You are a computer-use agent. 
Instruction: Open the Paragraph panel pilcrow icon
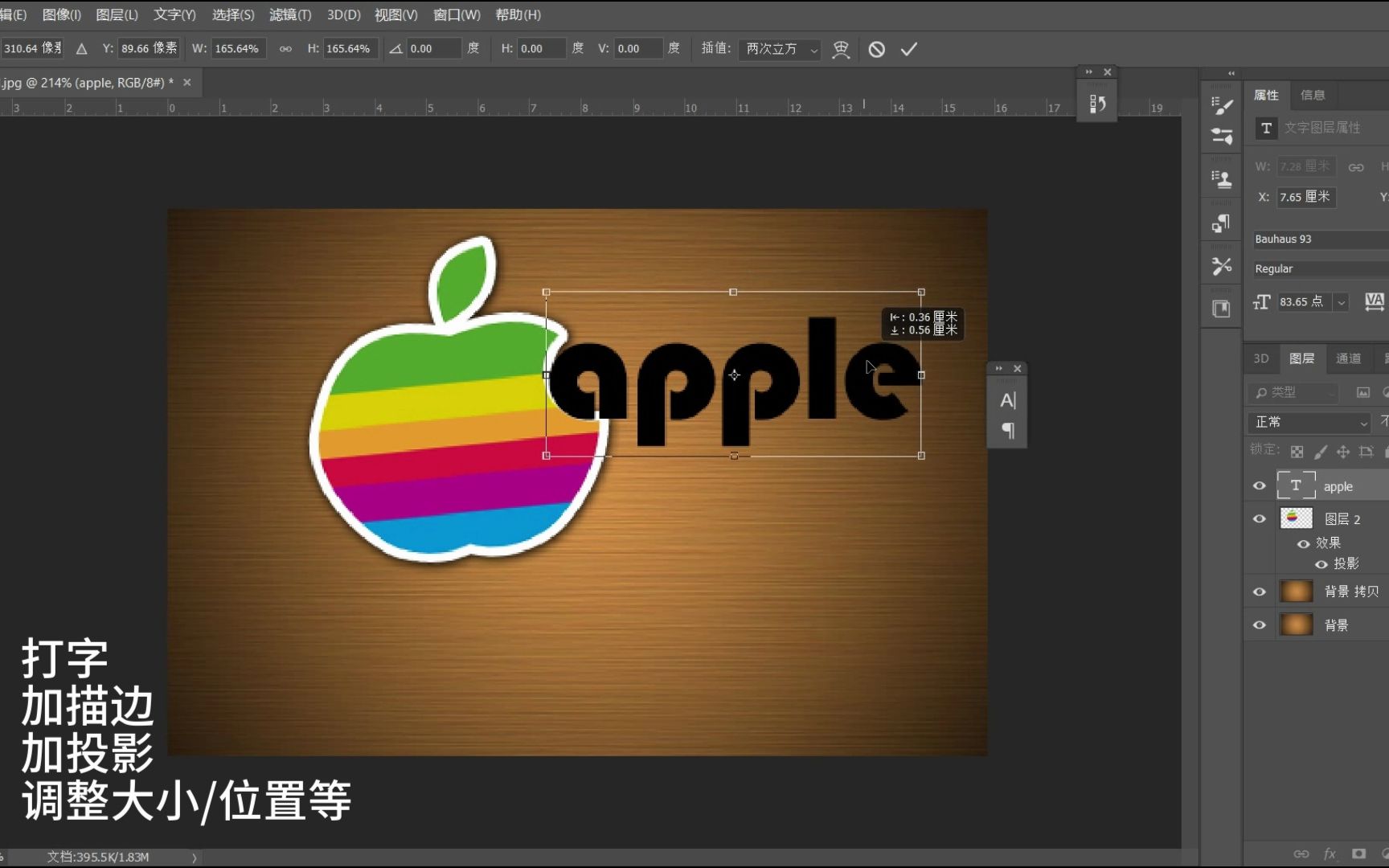tap(1007, 431)
